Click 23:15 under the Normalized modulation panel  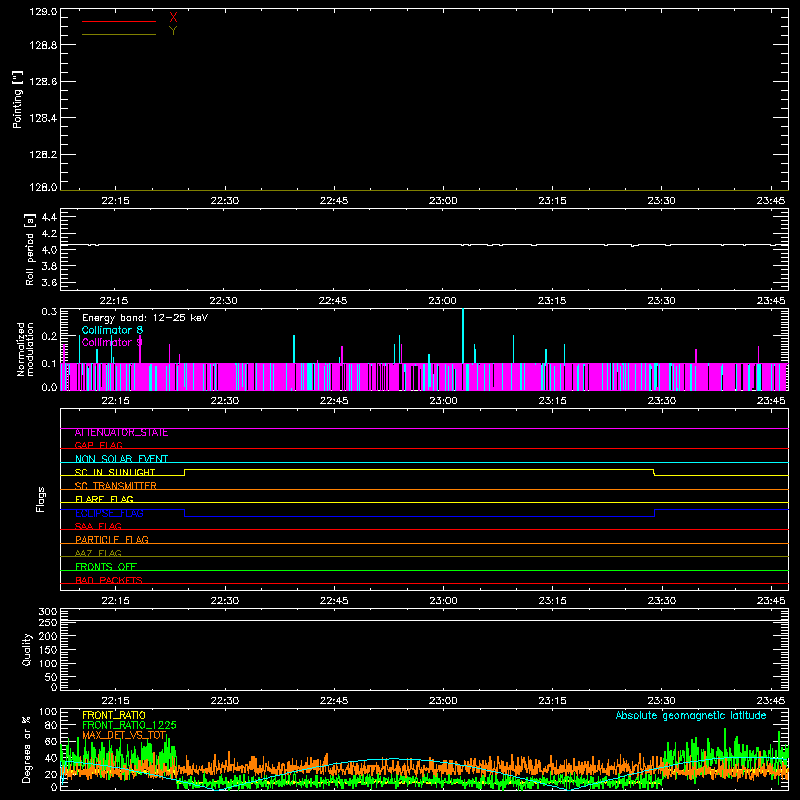(x=552, y=401)
